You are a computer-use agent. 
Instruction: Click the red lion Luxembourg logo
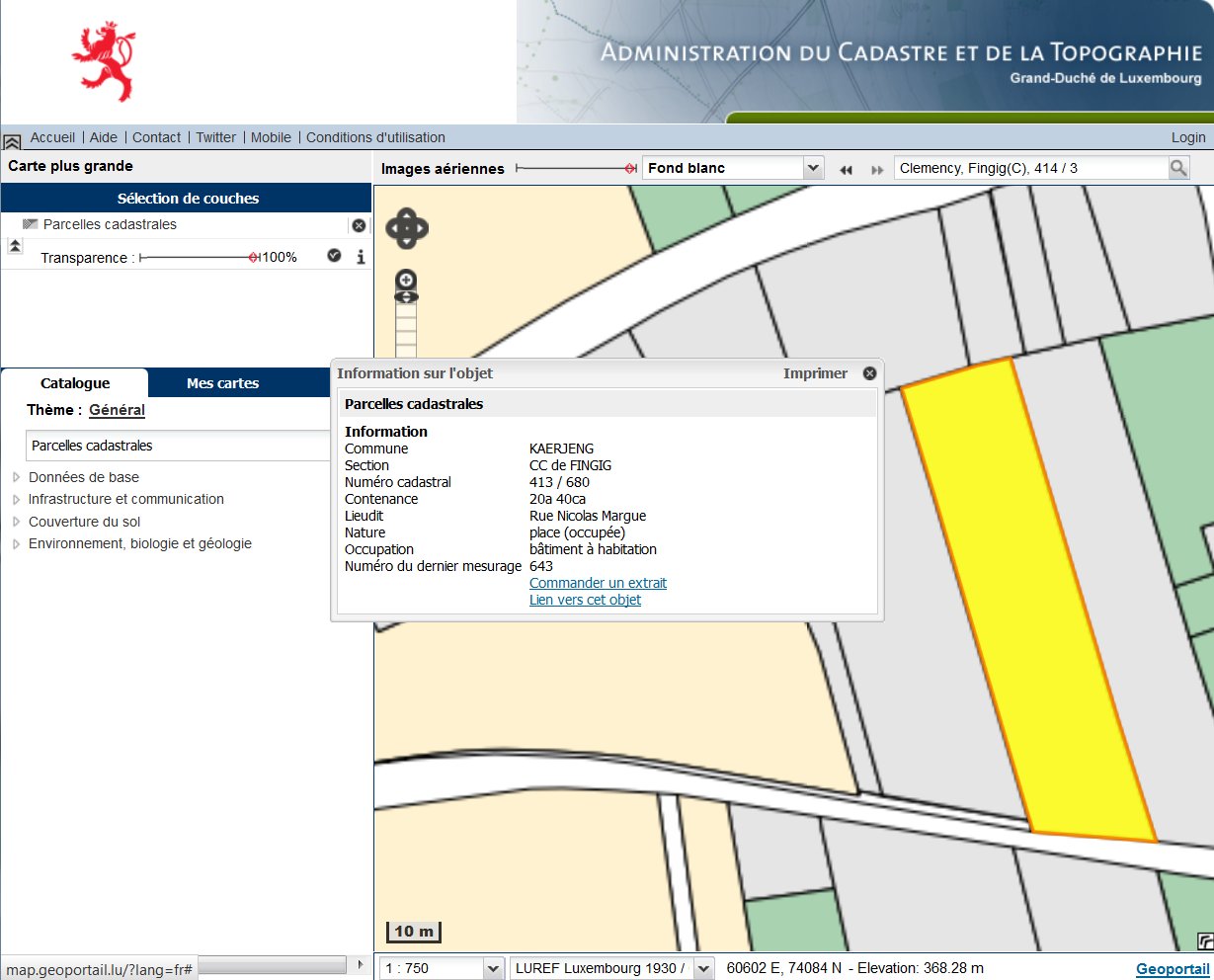(103, 62)
